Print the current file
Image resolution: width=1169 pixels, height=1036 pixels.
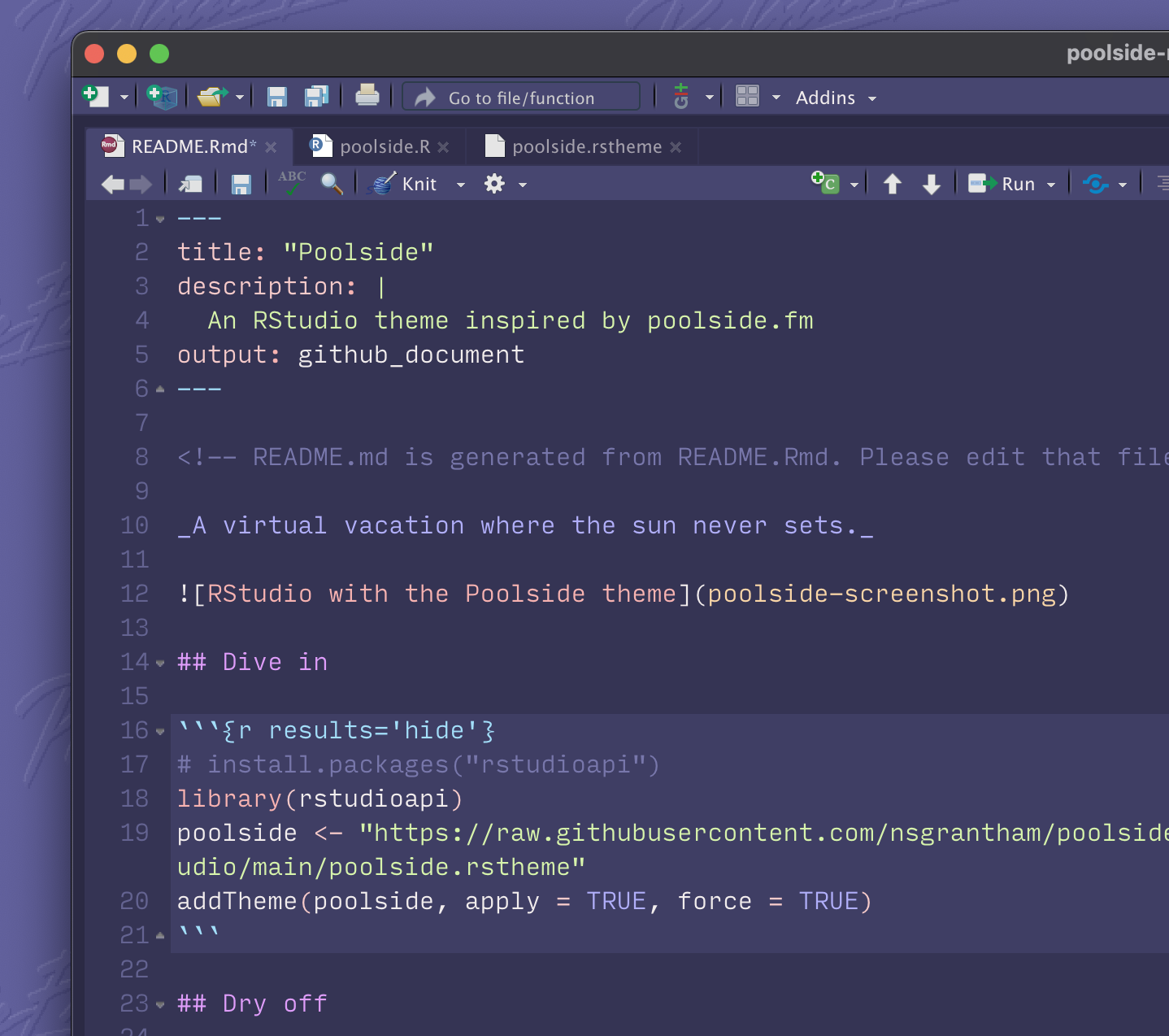click(367, 96)
